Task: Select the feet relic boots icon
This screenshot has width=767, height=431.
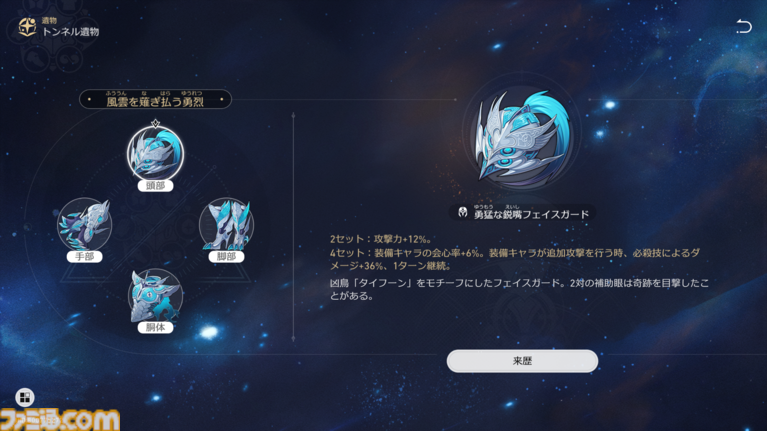Action: pyautogui.click(x=226, y=225)
